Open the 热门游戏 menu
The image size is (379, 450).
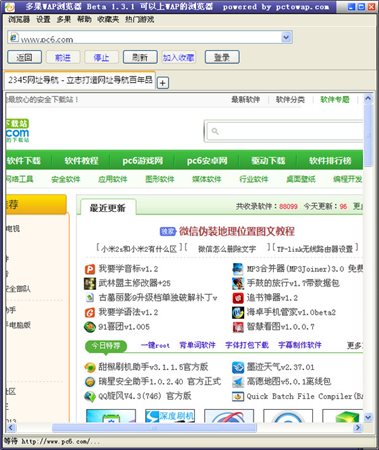(139, 20)
